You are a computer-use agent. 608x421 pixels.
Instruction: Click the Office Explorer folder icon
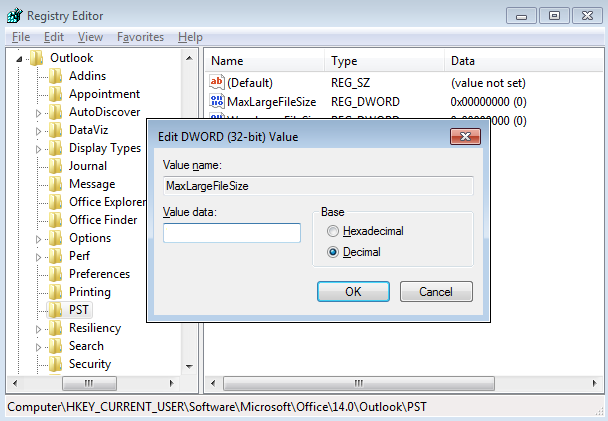[x=56, y=202]
